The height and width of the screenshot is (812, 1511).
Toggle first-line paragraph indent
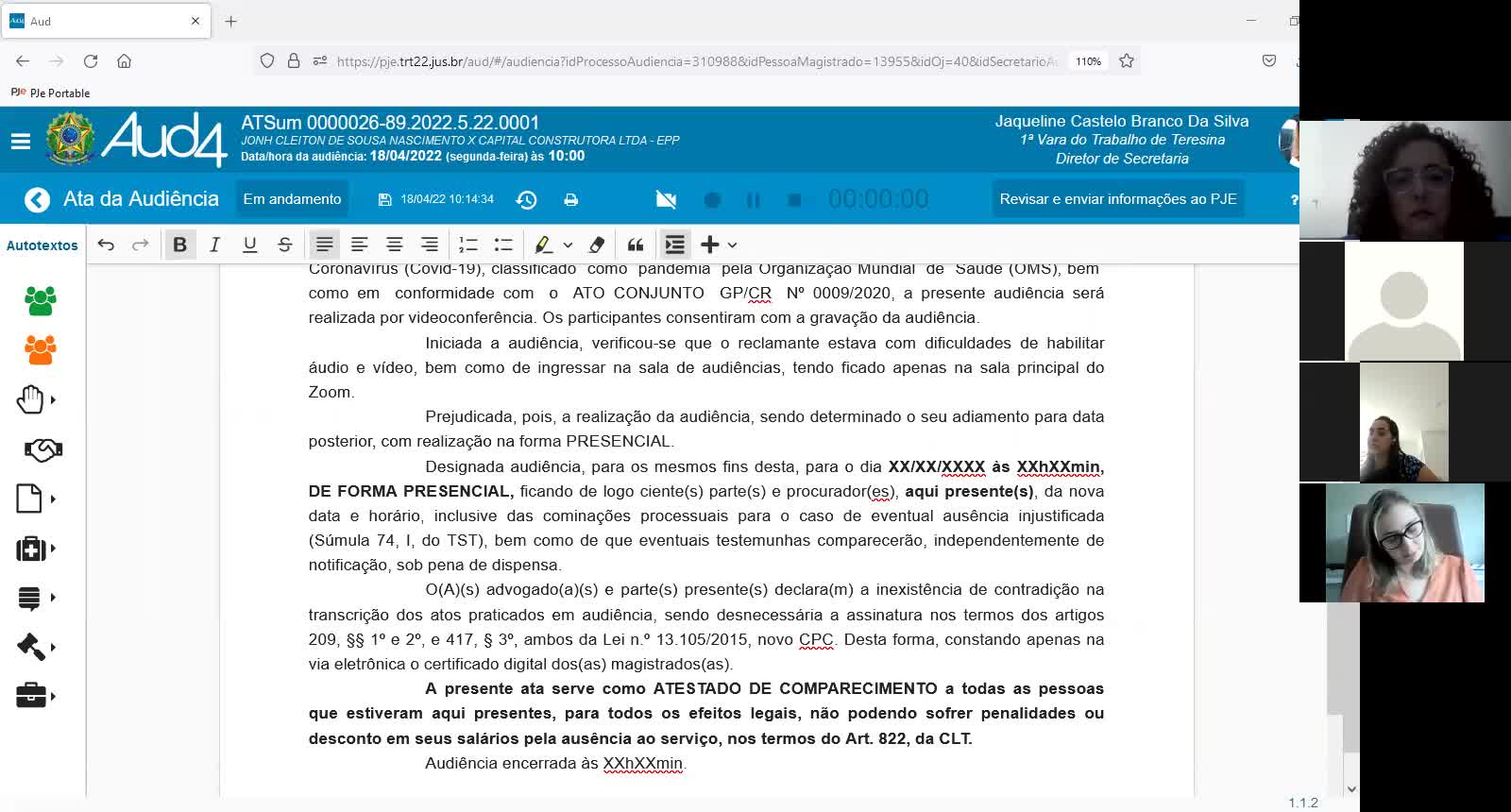coord(674,245)
